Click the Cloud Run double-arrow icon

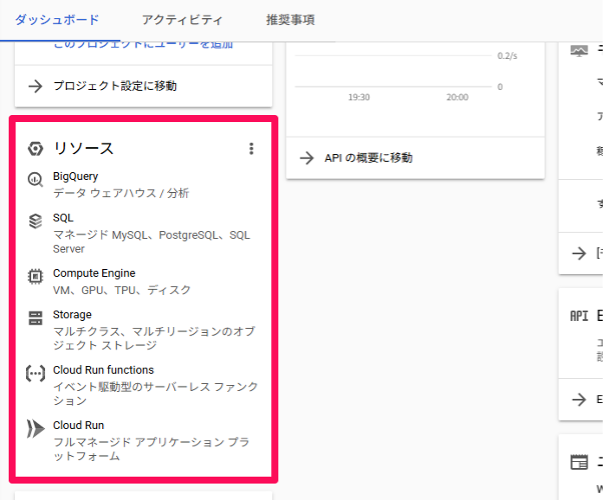click(35, 429)
